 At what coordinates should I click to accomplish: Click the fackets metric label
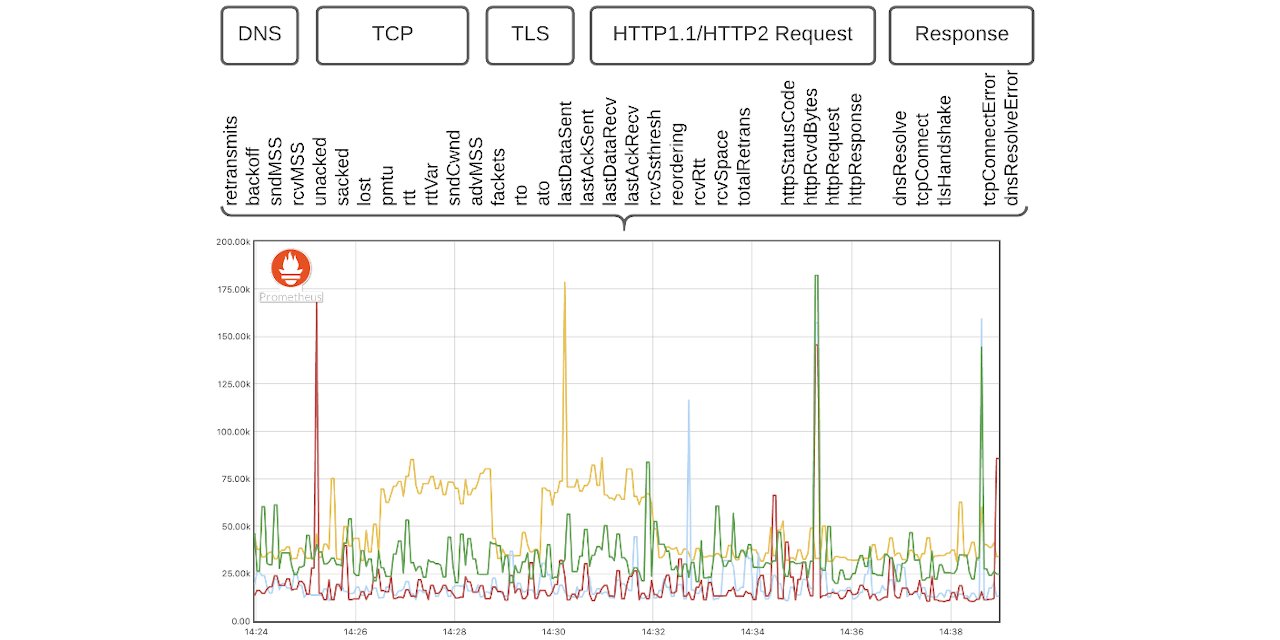pyautogui.click(x=498, y=176)
